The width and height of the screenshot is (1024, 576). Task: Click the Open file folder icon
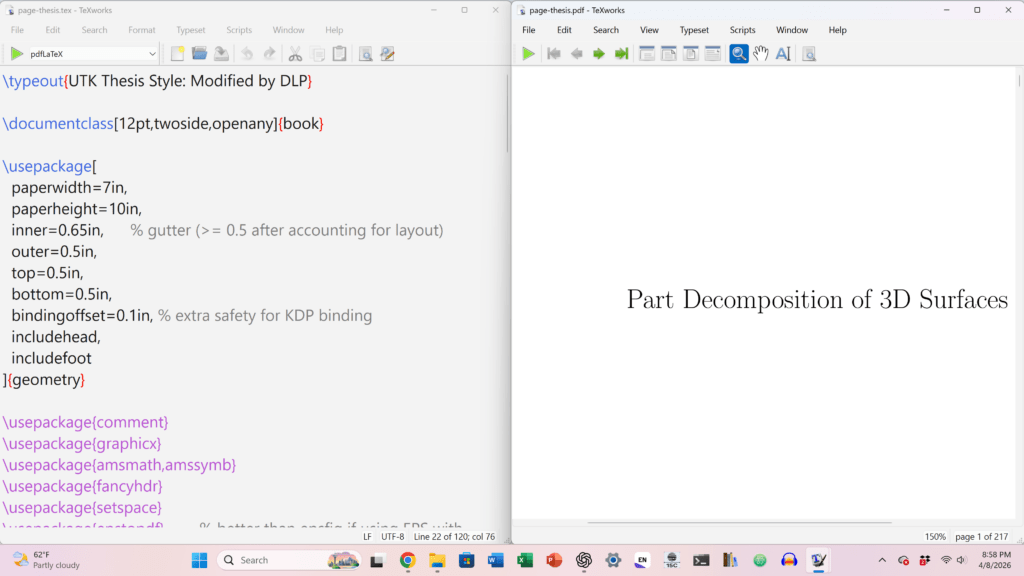click(x=199, y=54)
